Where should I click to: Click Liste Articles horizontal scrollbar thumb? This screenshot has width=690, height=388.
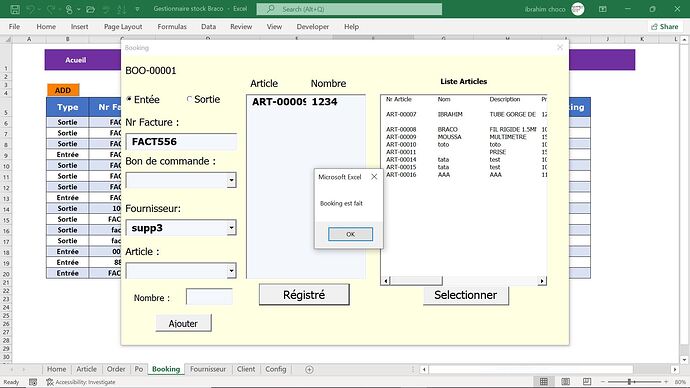pyautogui.click(x=416, y=281)
